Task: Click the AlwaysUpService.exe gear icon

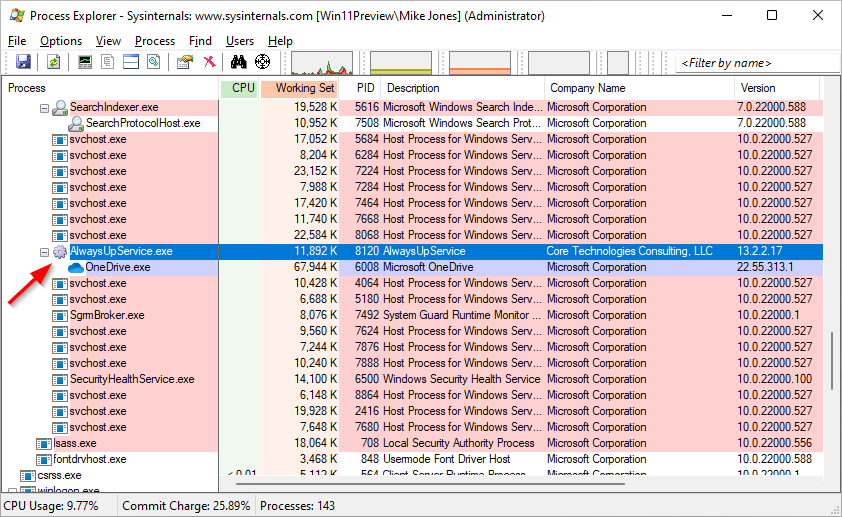Action: [x=60, y=251]
